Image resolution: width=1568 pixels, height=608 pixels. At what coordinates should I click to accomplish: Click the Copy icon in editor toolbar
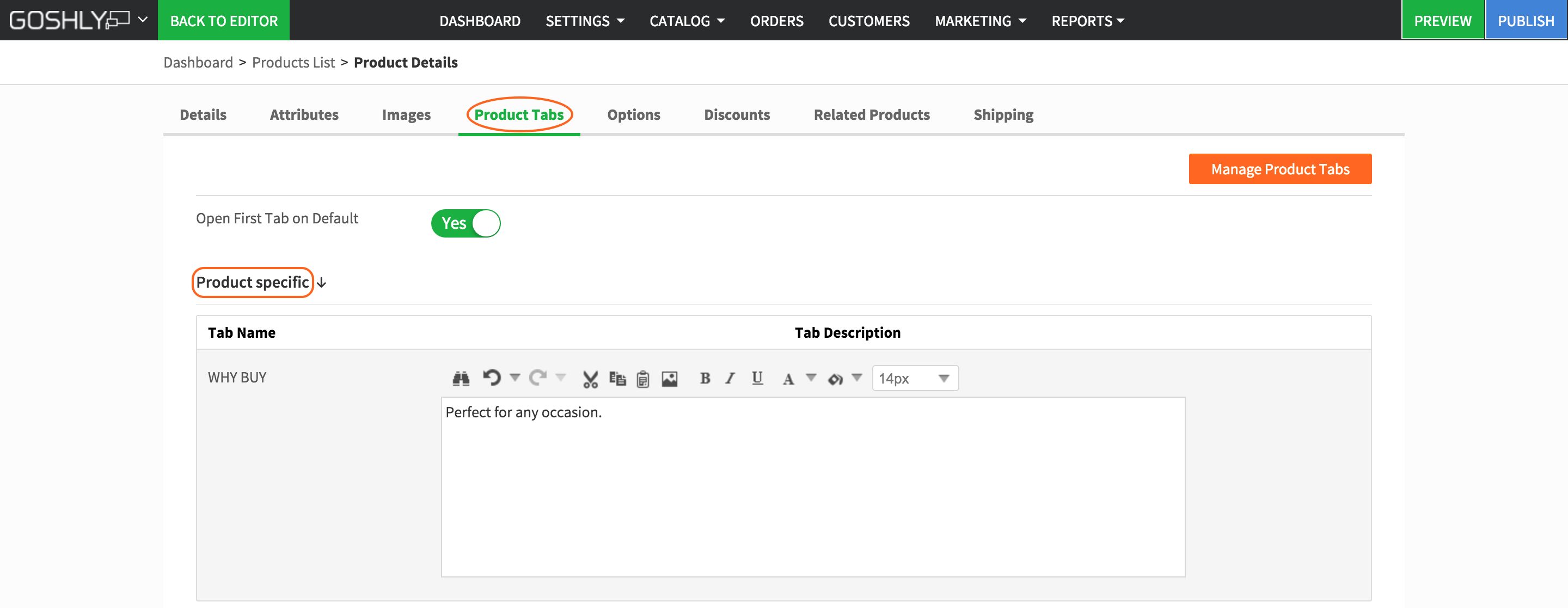pyautogui.click(x=617, y=378)
